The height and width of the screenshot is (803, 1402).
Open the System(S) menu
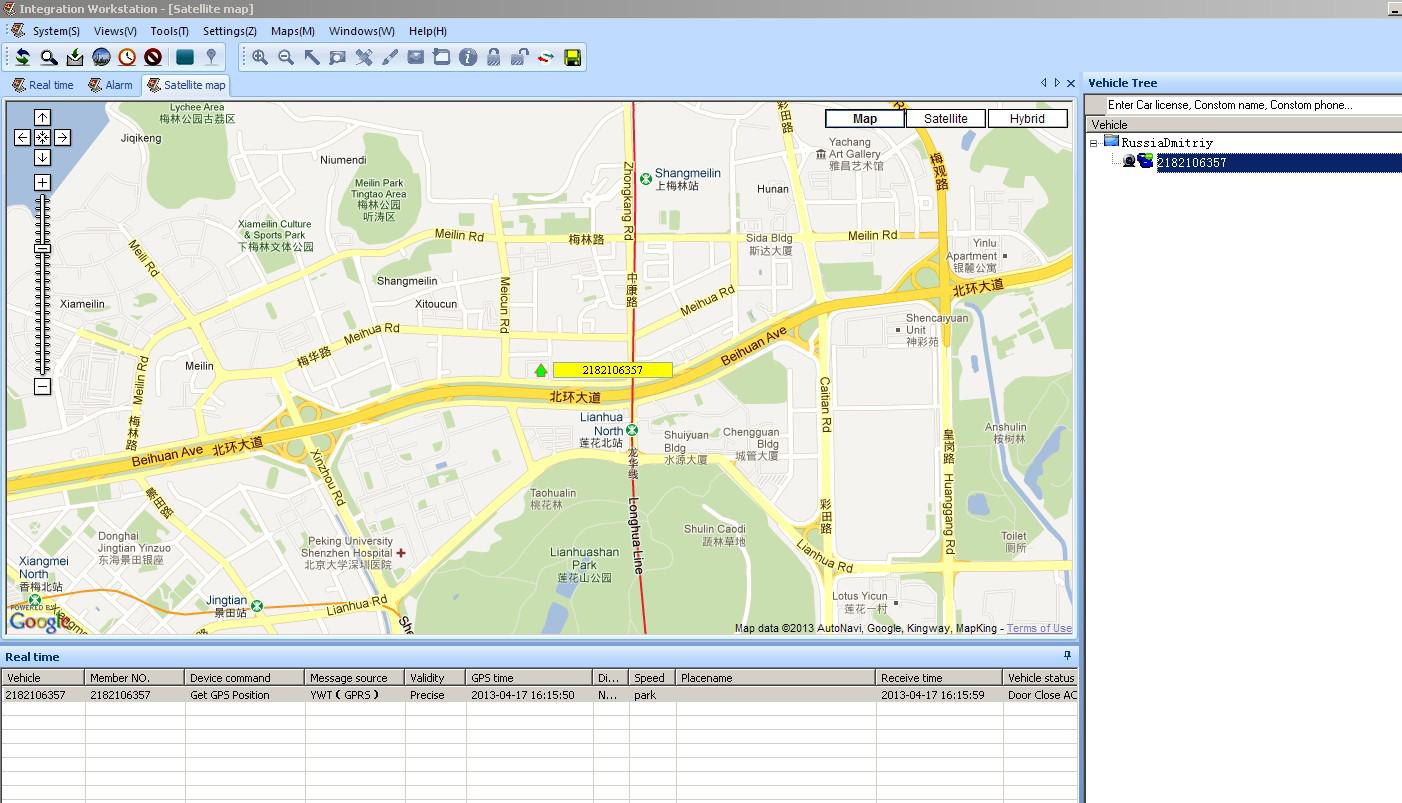pyautogui.click(x=56, y=31)
